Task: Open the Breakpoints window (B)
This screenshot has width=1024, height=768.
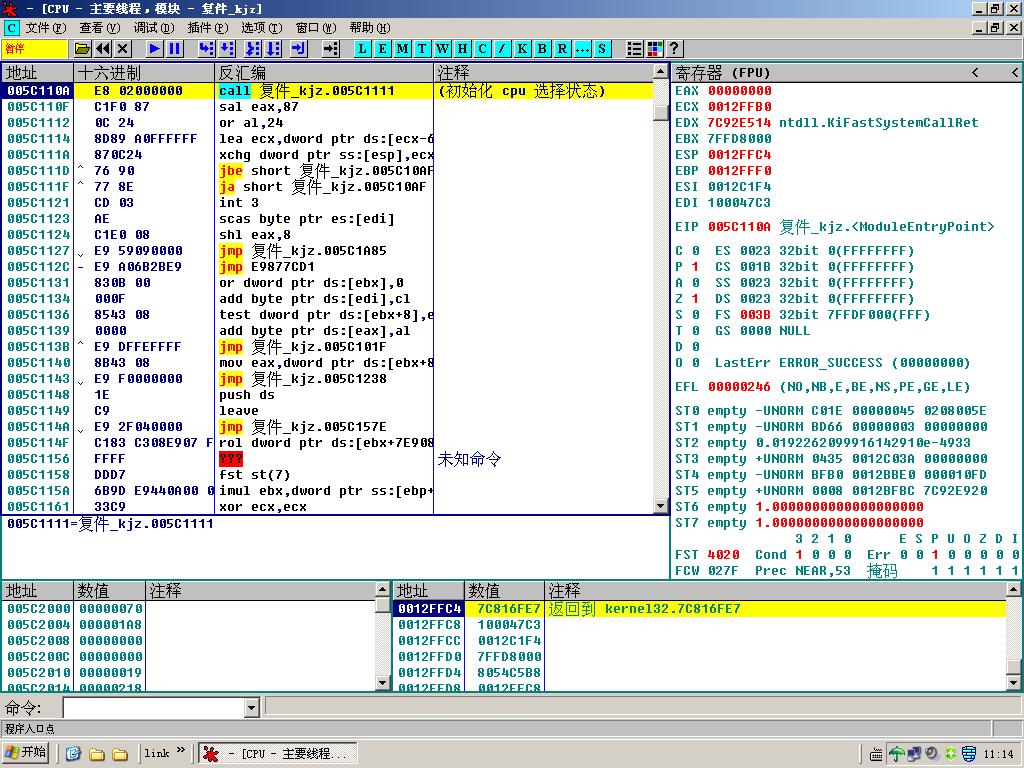Action: click(542, 48)
